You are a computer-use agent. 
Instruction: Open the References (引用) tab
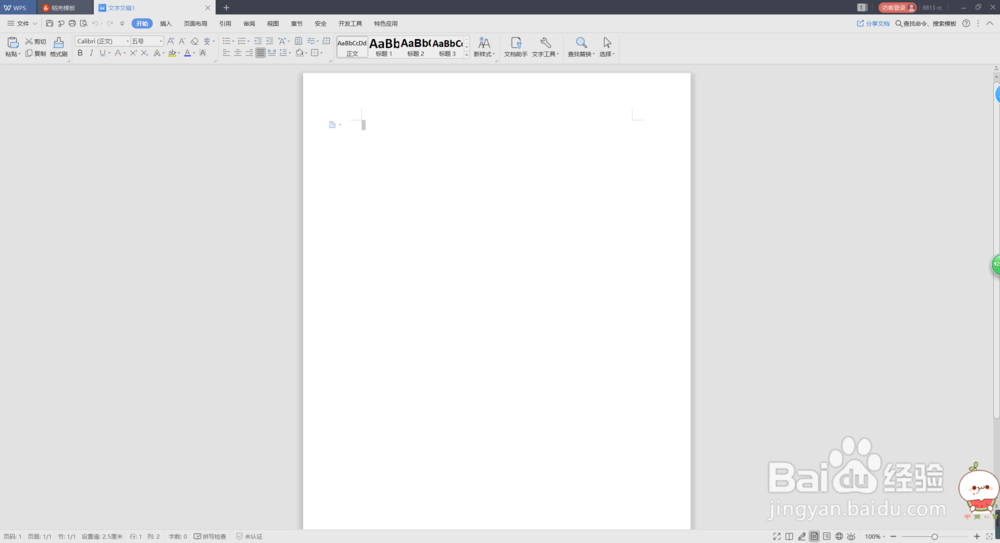(225, 24)
